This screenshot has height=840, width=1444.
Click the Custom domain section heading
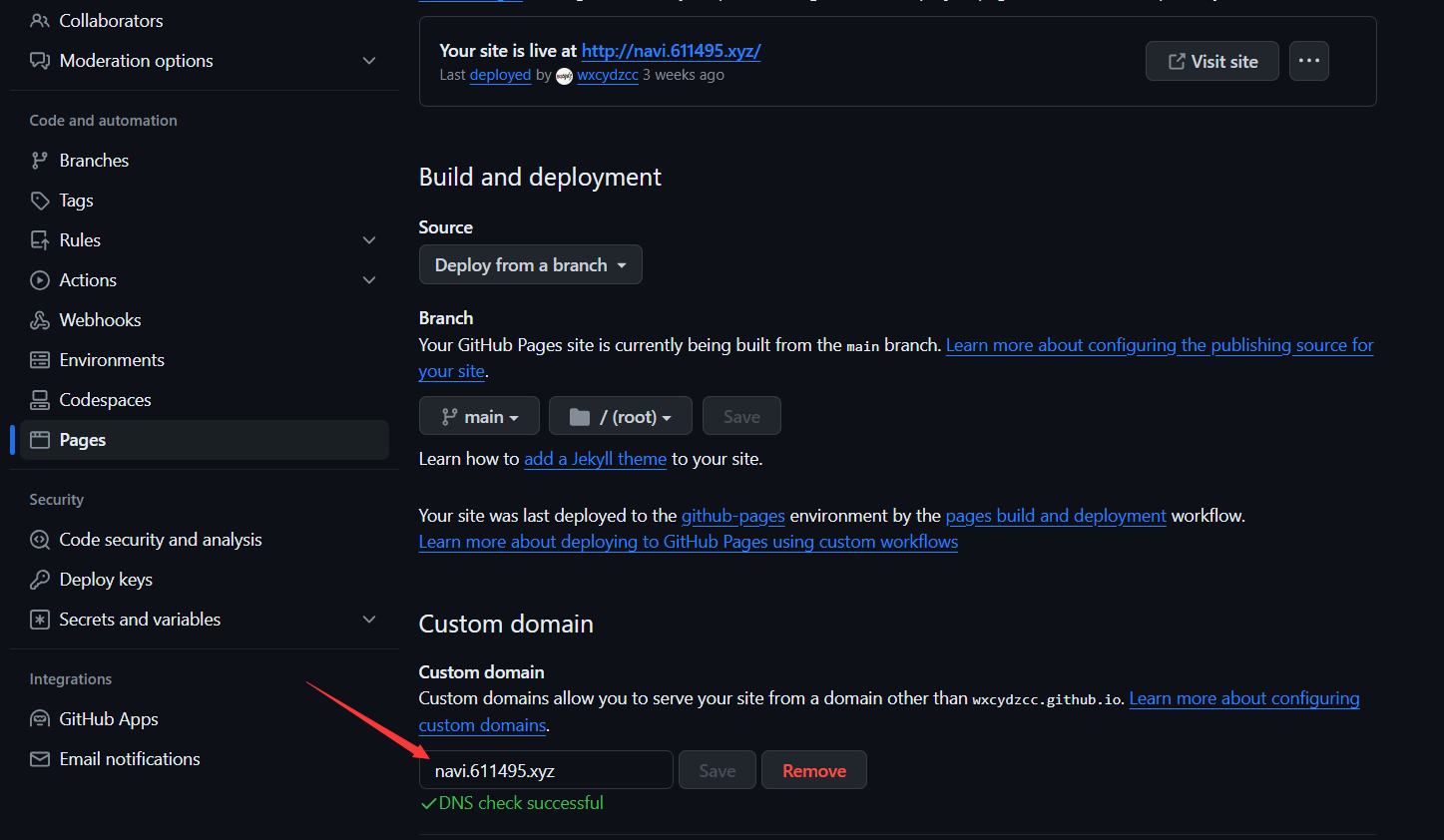click(506, 624)
